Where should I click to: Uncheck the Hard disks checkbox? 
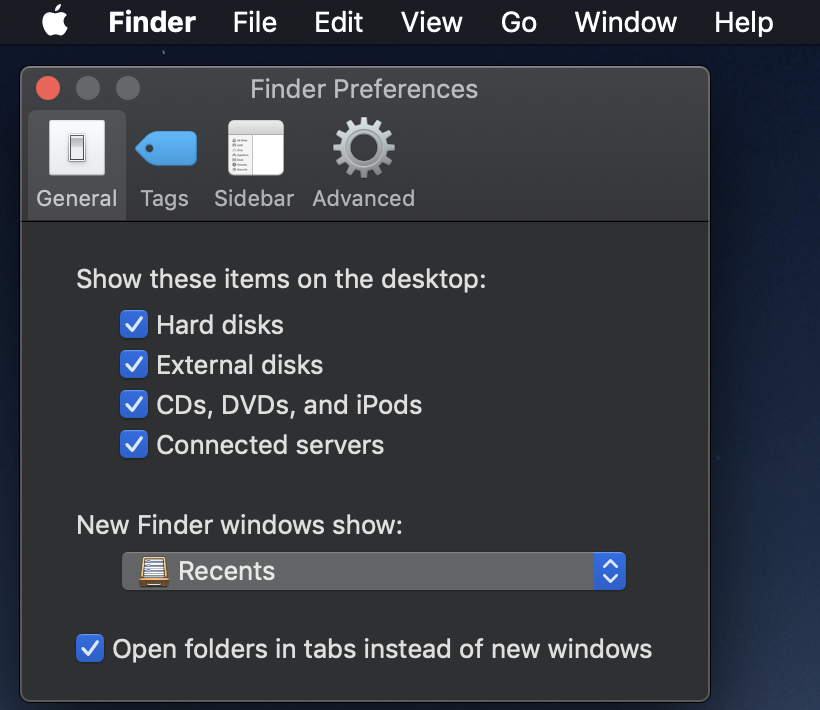(134, 325)
